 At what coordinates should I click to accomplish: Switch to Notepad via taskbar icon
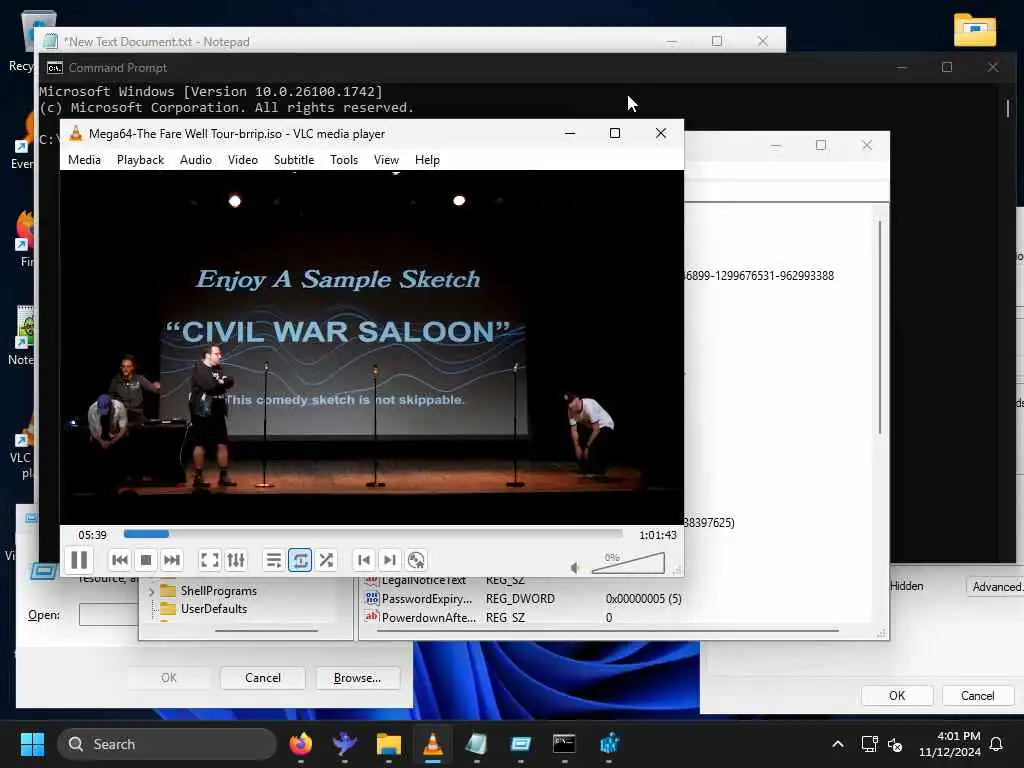(x=477, y=744)
